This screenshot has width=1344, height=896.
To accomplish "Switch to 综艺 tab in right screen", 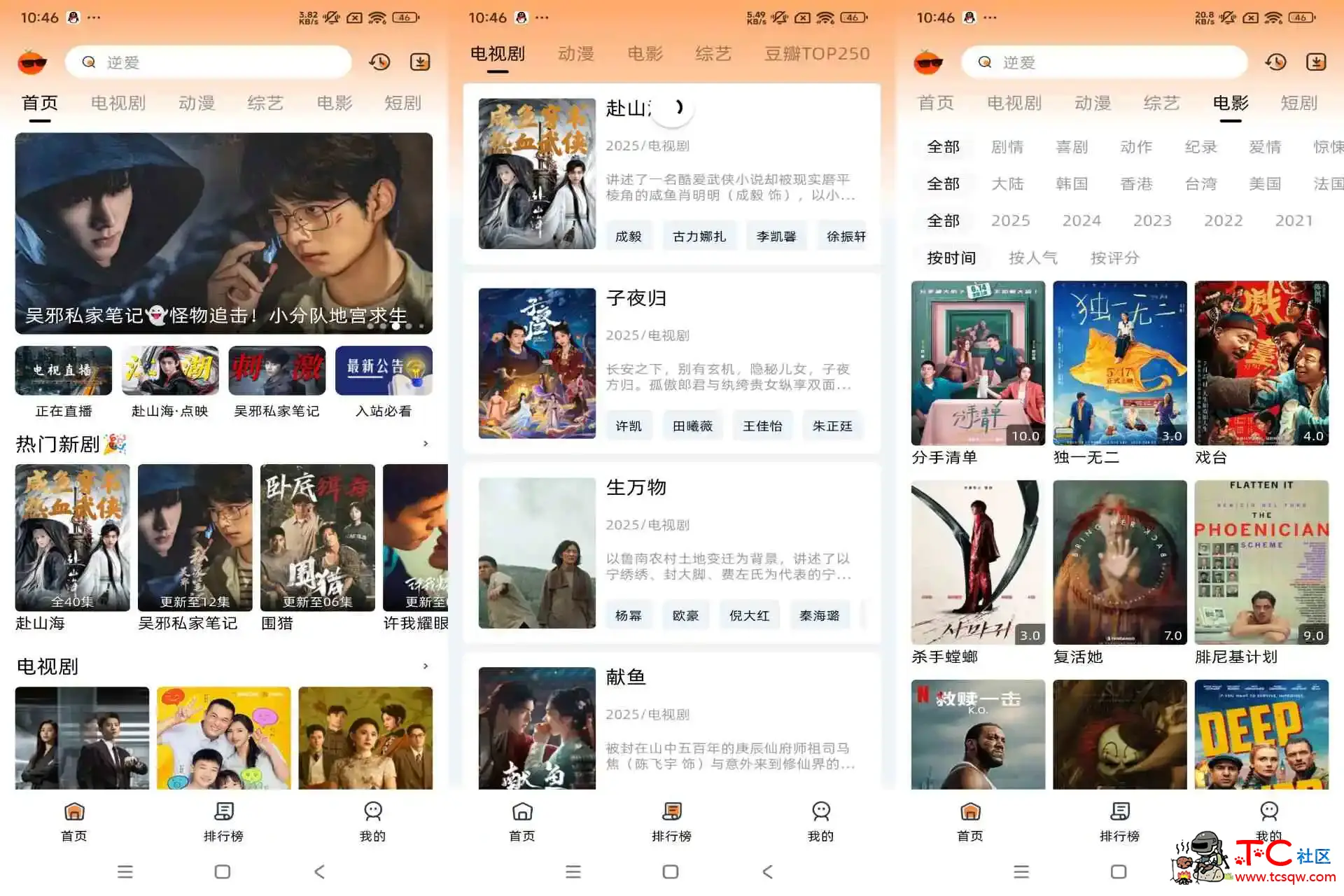I will (x=1161, y=103).
